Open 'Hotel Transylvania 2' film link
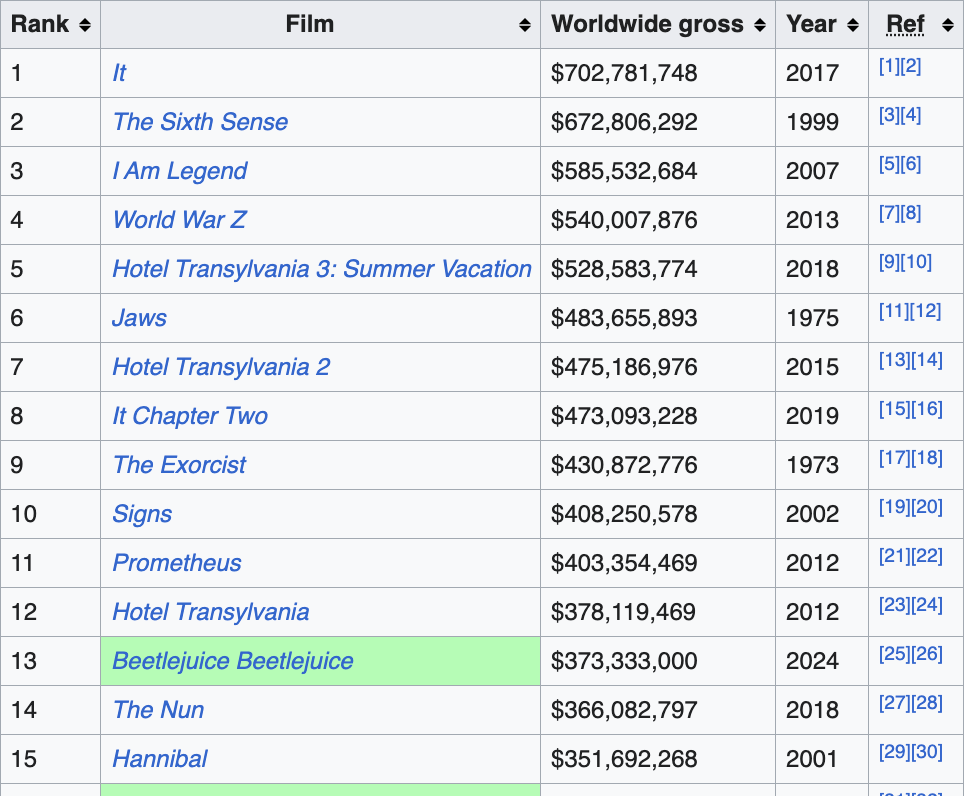This screenshot has height=796, width=964. 221,367
